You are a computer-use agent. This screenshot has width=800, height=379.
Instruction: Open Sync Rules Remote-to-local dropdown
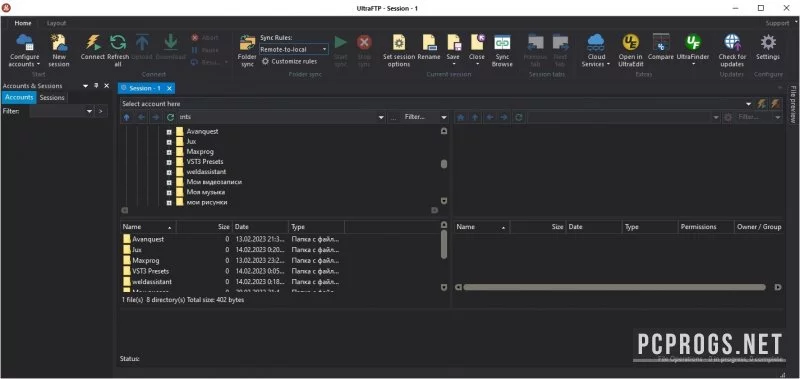293,49
